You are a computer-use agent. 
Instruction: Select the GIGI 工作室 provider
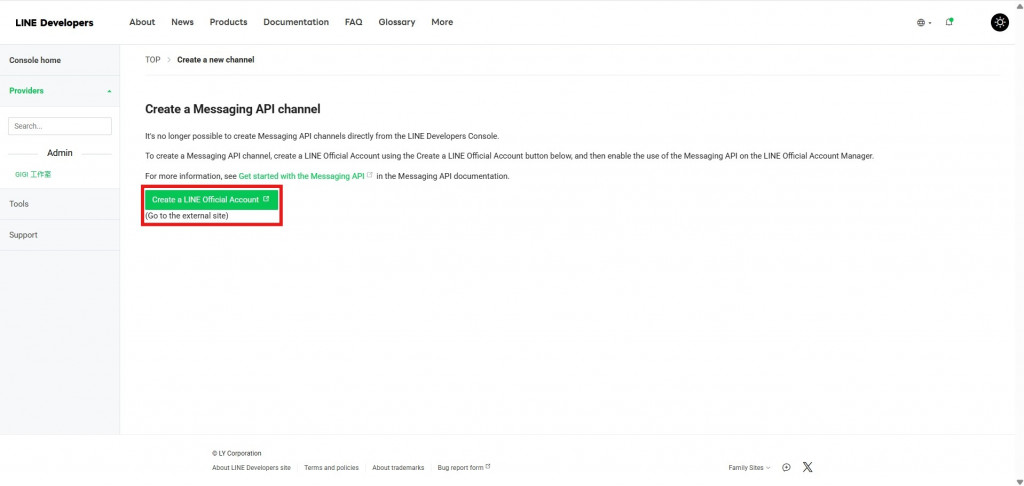[x=33, y=174]
